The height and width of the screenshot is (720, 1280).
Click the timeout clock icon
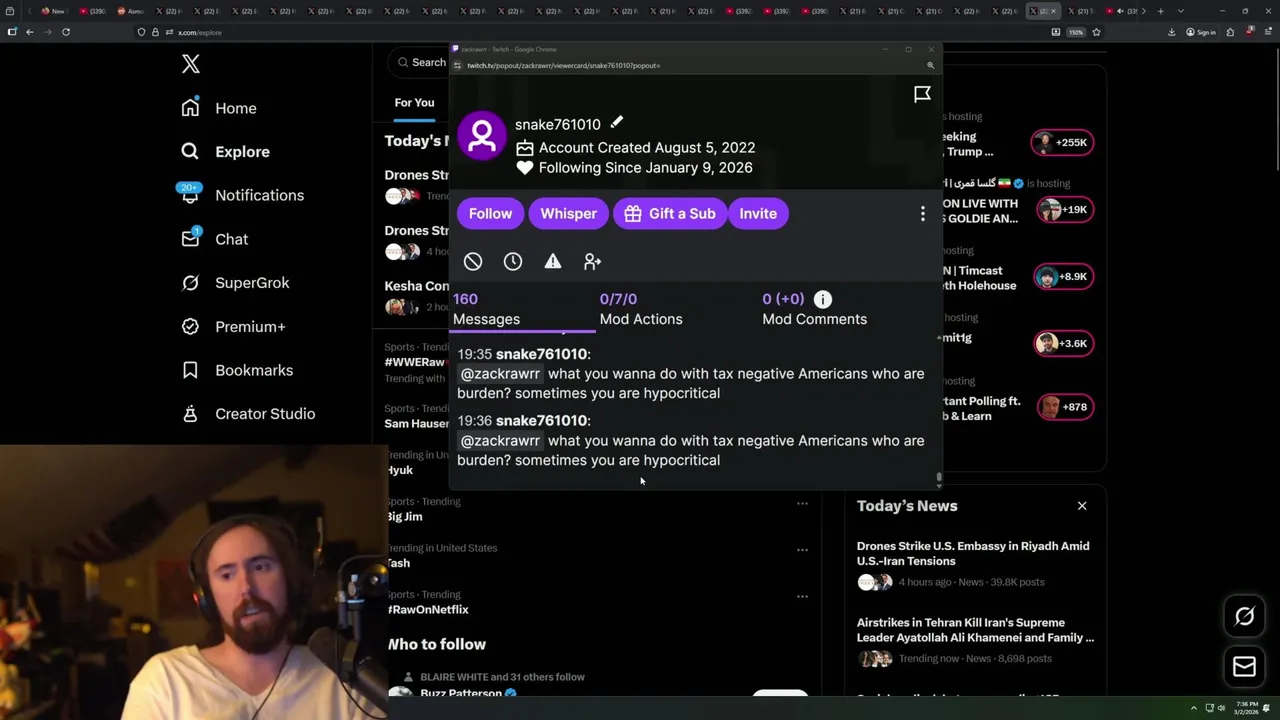tap(512, 262)
